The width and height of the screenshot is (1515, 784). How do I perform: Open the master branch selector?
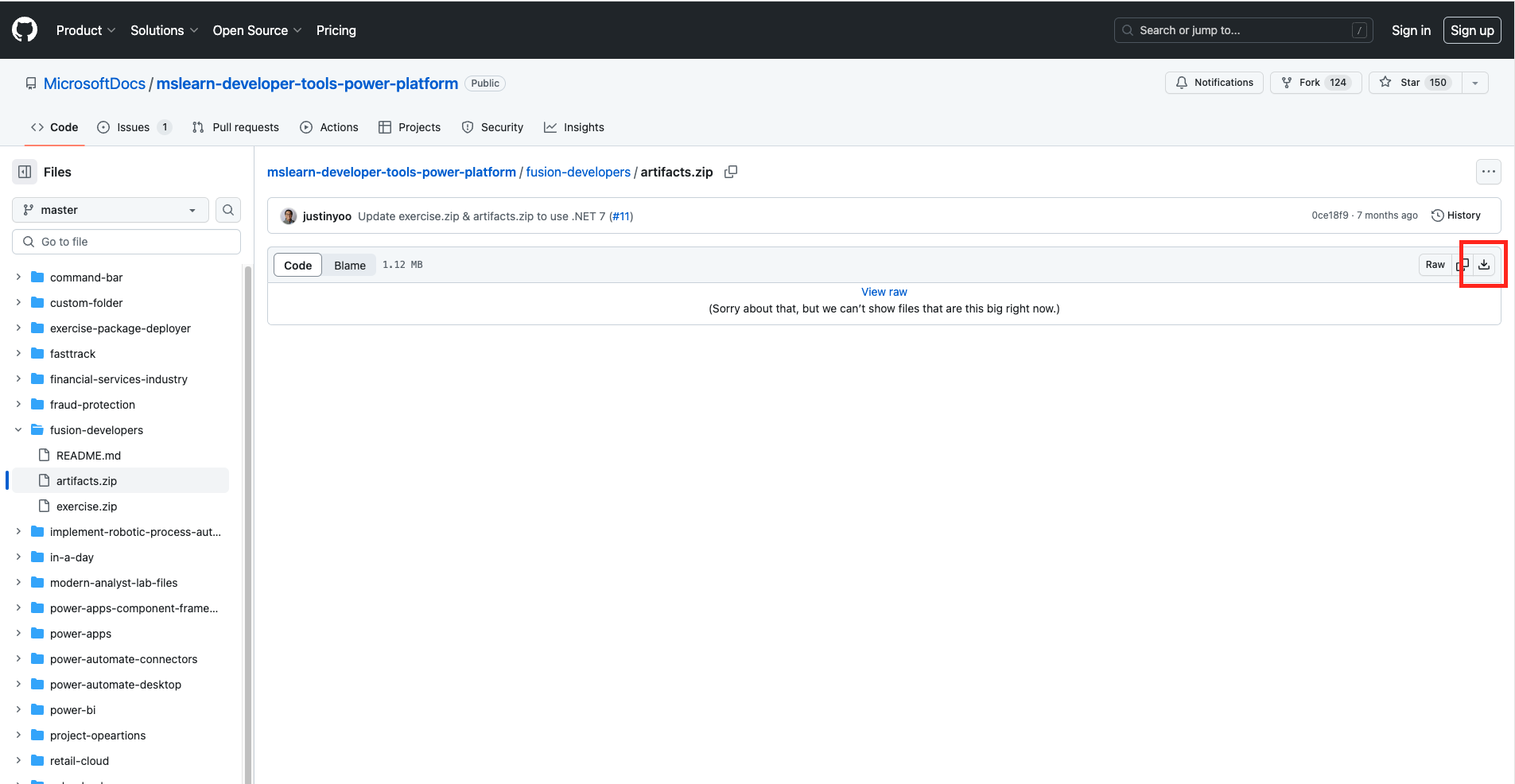[x=109, y=209]
